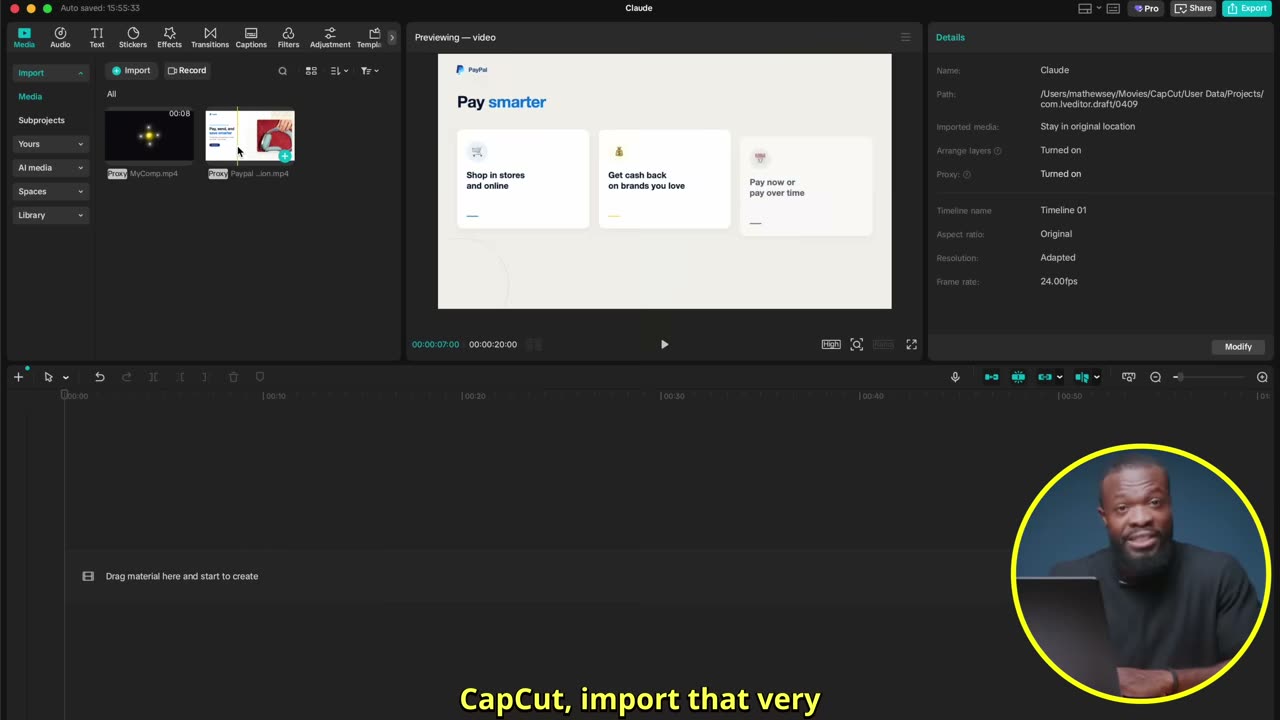Switch media view to grid layout
The image size is (1280, 720).
311,71
